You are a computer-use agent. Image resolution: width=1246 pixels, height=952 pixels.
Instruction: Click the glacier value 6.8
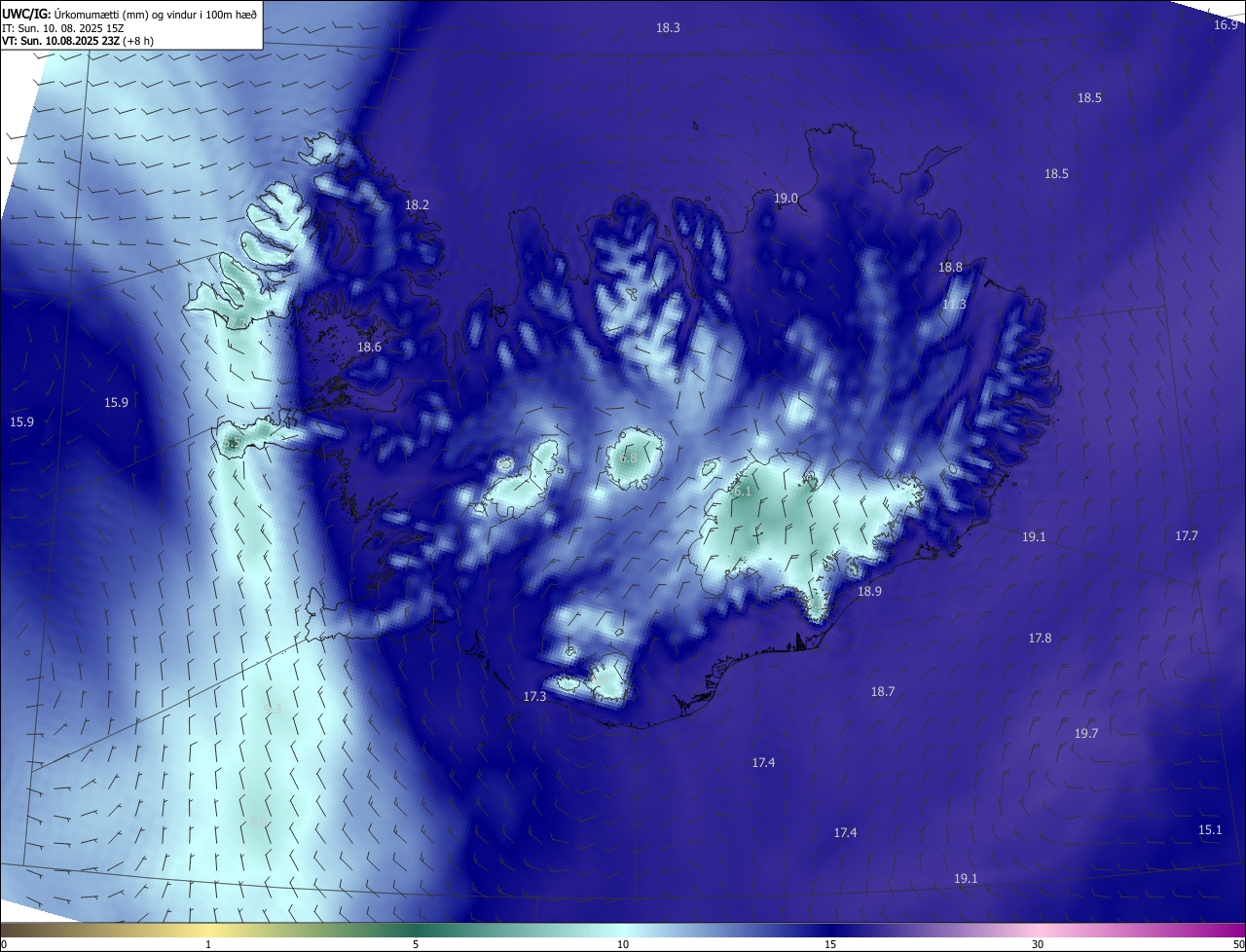[628, 458]
